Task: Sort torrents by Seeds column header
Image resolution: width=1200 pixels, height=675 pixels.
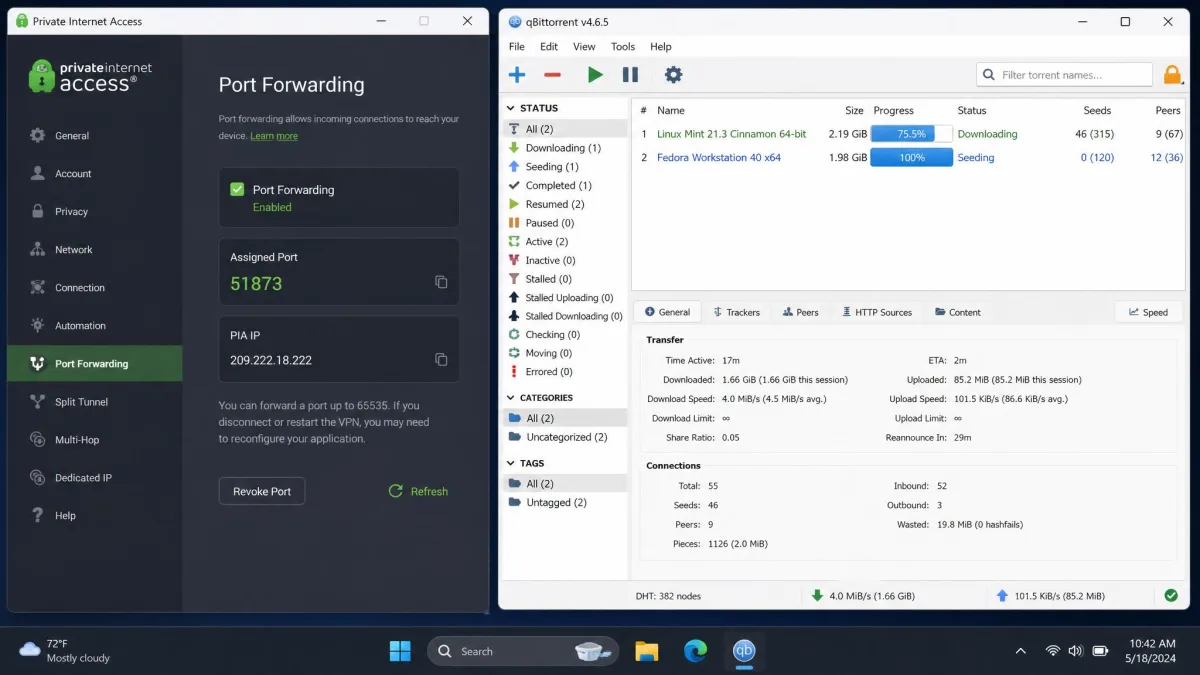Action: coord(1097,111)
